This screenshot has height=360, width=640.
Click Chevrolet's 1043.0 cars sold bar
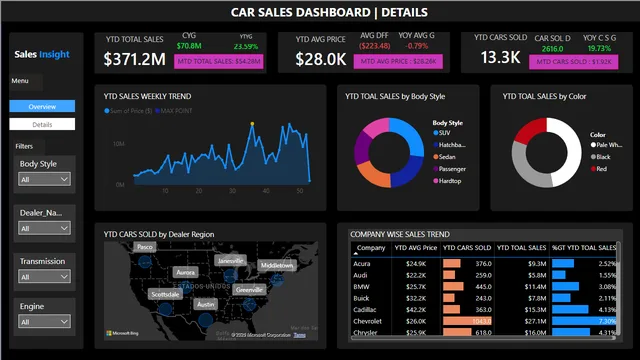[x=467, y=321]
